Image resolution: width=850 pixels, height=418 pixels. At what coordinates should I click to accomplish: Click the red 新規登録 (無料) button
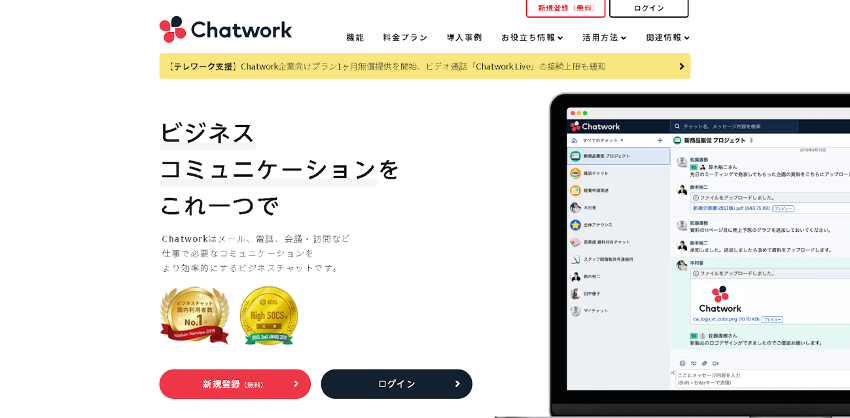[235, 384]
